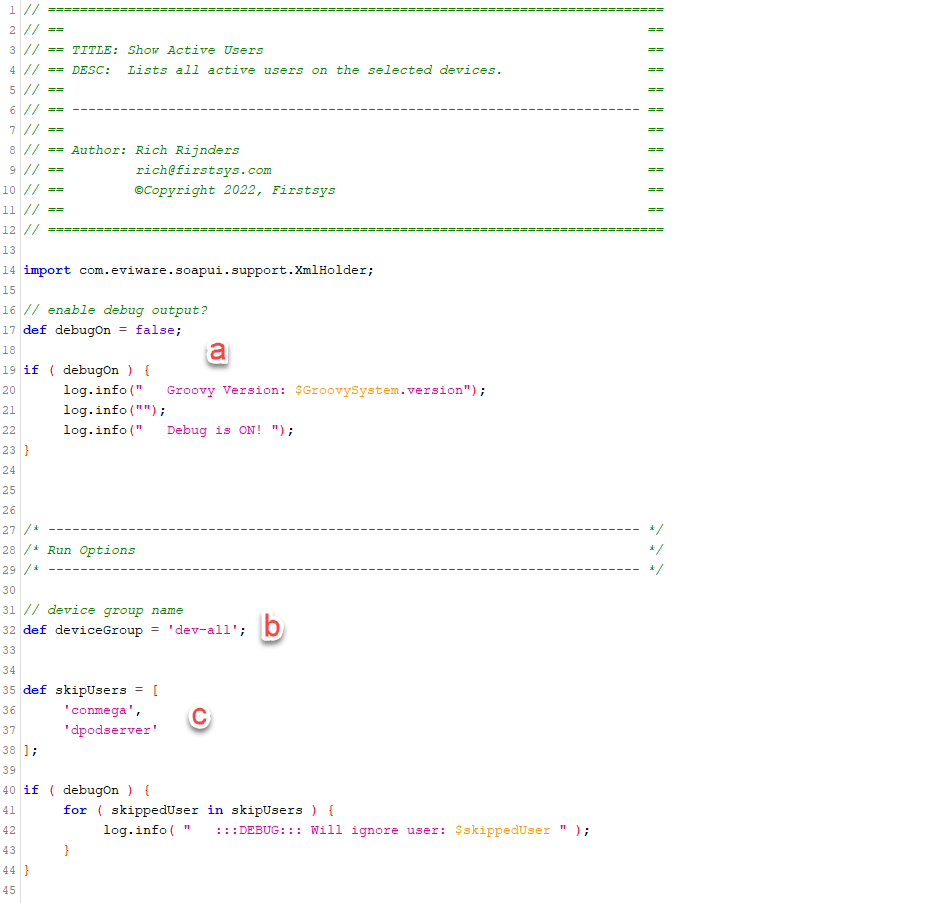Click the red annotation marker 'c'
Screen dimensions: 927x903
coord(200,716)
